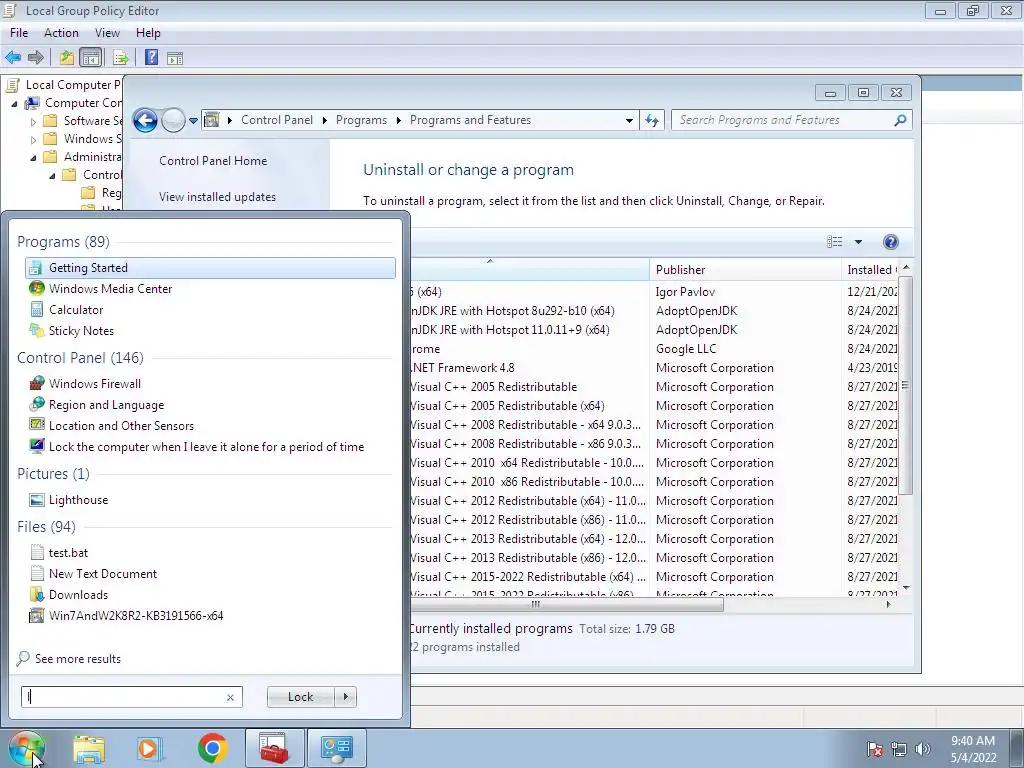Click the show/hide action pane toolbar icon

(174, 58)
